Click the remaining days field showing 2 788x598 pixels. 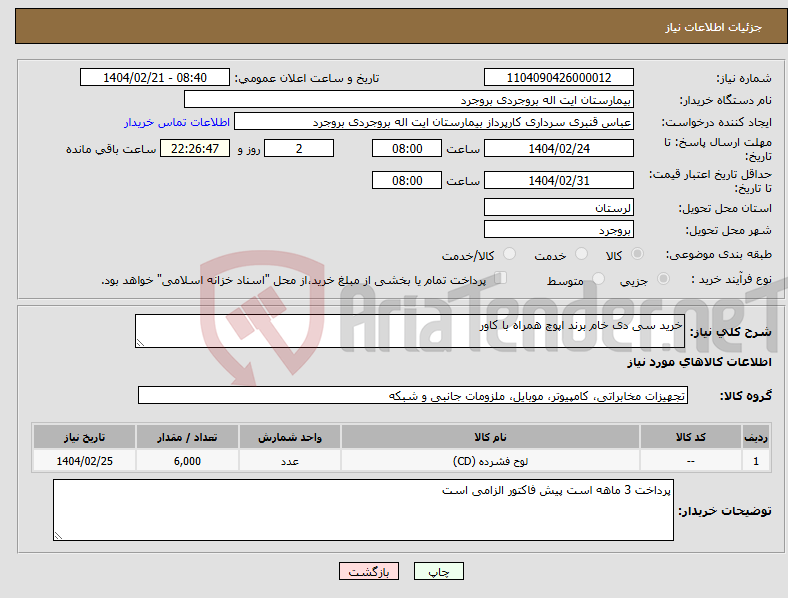pos(299,148)
